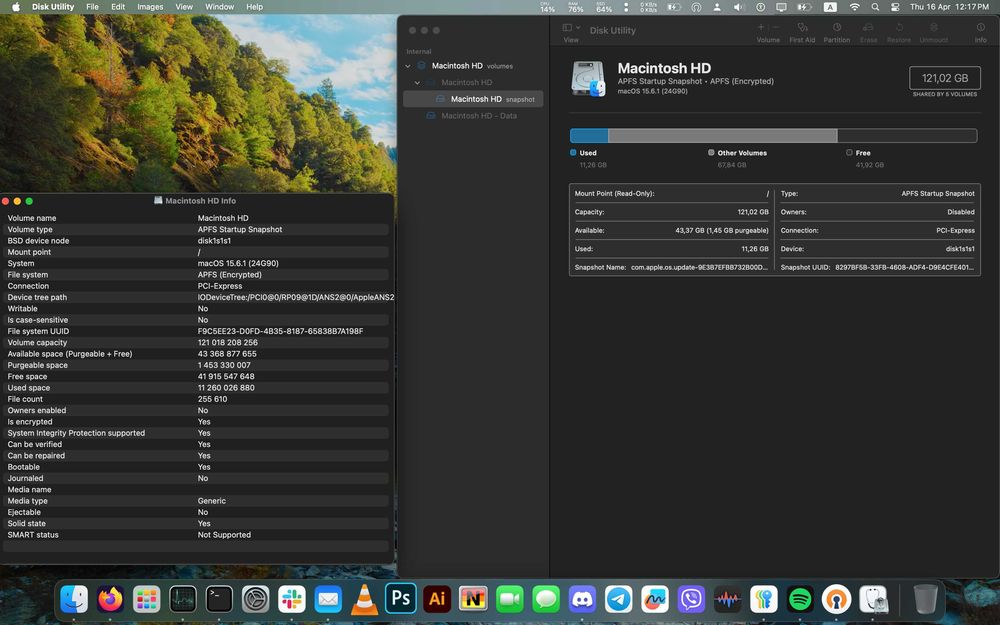Open Spotify from the Dock
This screenshot has height=625, width=1000.
(x=800, y=599)
